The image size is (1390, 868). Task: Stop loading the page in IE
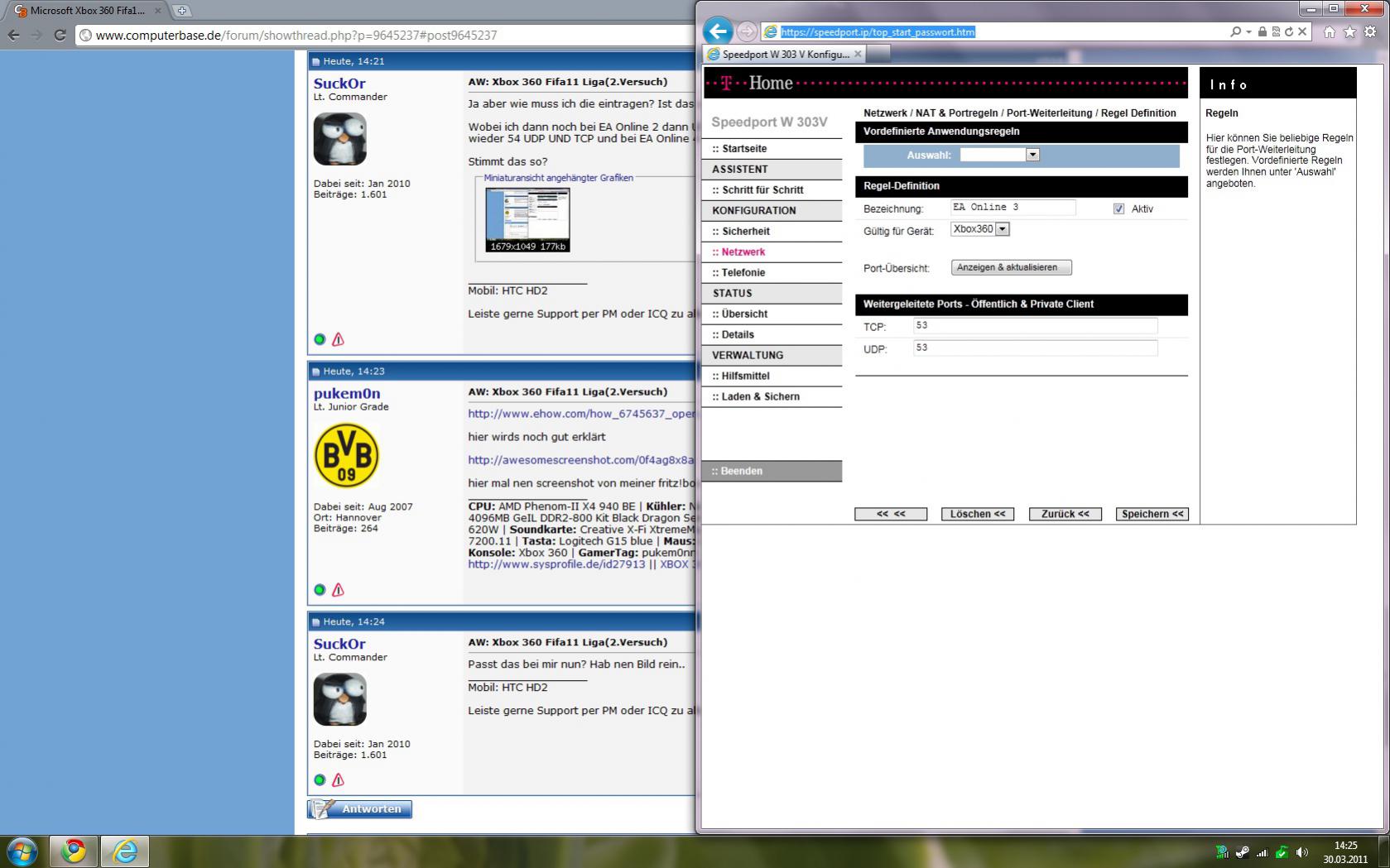point(1302,31)
